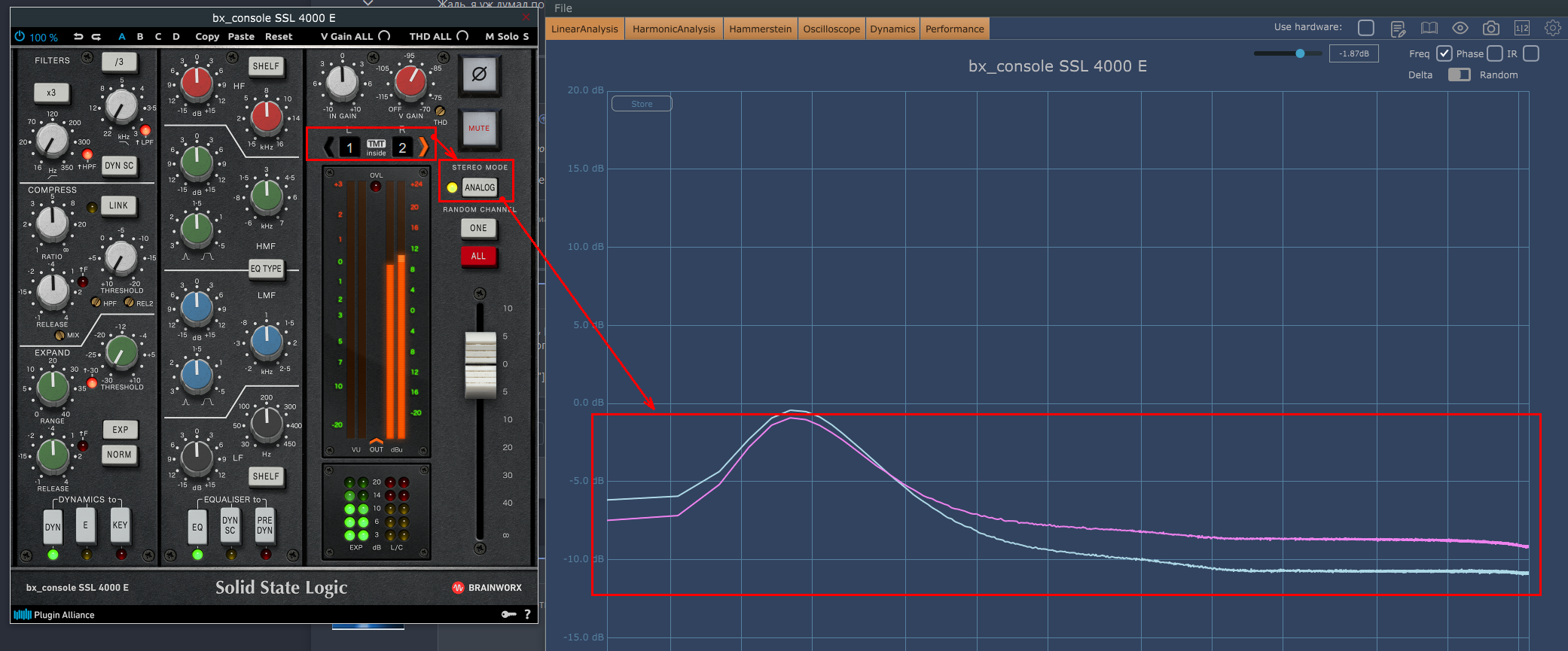
Task: Click the V Gain ALL knob icon
Action: (384, 35)
